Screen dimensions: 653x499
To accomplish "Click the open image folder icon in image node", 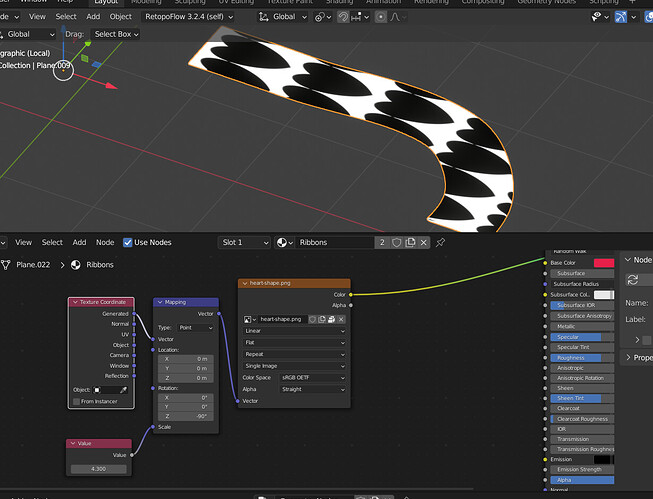I will [331, 319].
